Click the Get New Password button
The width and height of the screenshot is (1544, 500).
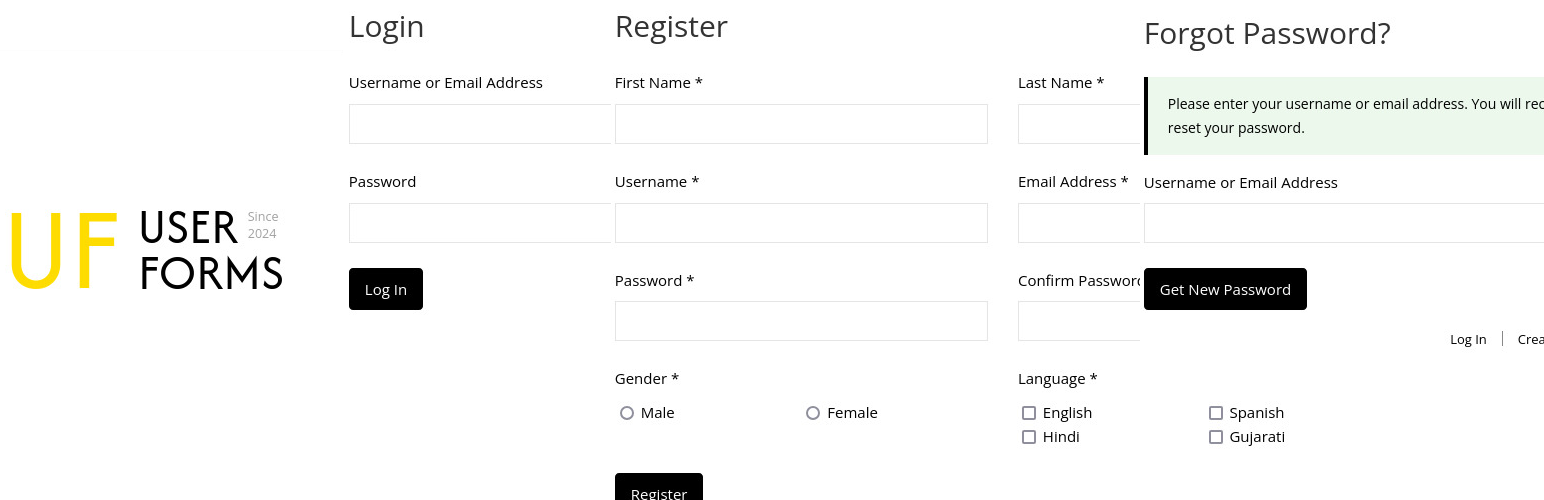point(1225,289)
